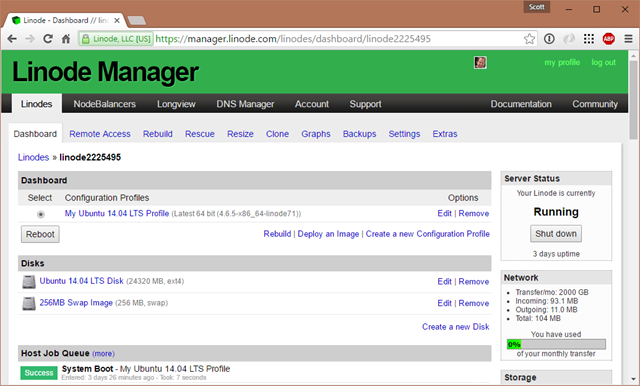Switch to the Settings subtab
This screenshot has width=640, height=386.
[404, 134]
